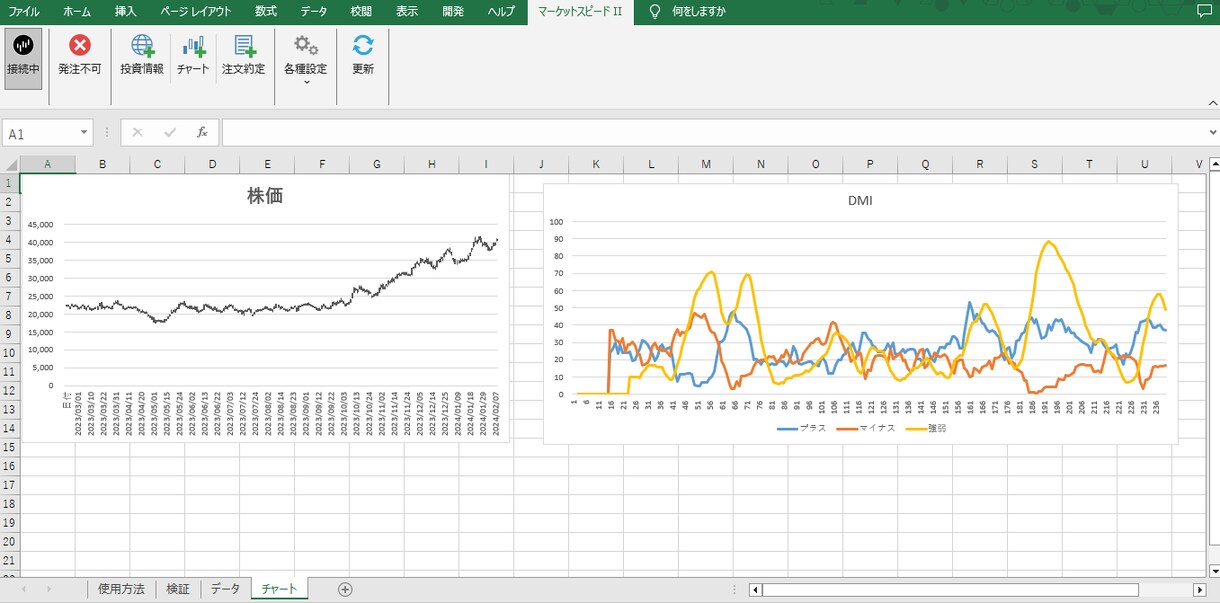This screenshot has width=1220, height=603.
Task: Switch to the 使用方法 sheet tab
Action: pos(122,589)
